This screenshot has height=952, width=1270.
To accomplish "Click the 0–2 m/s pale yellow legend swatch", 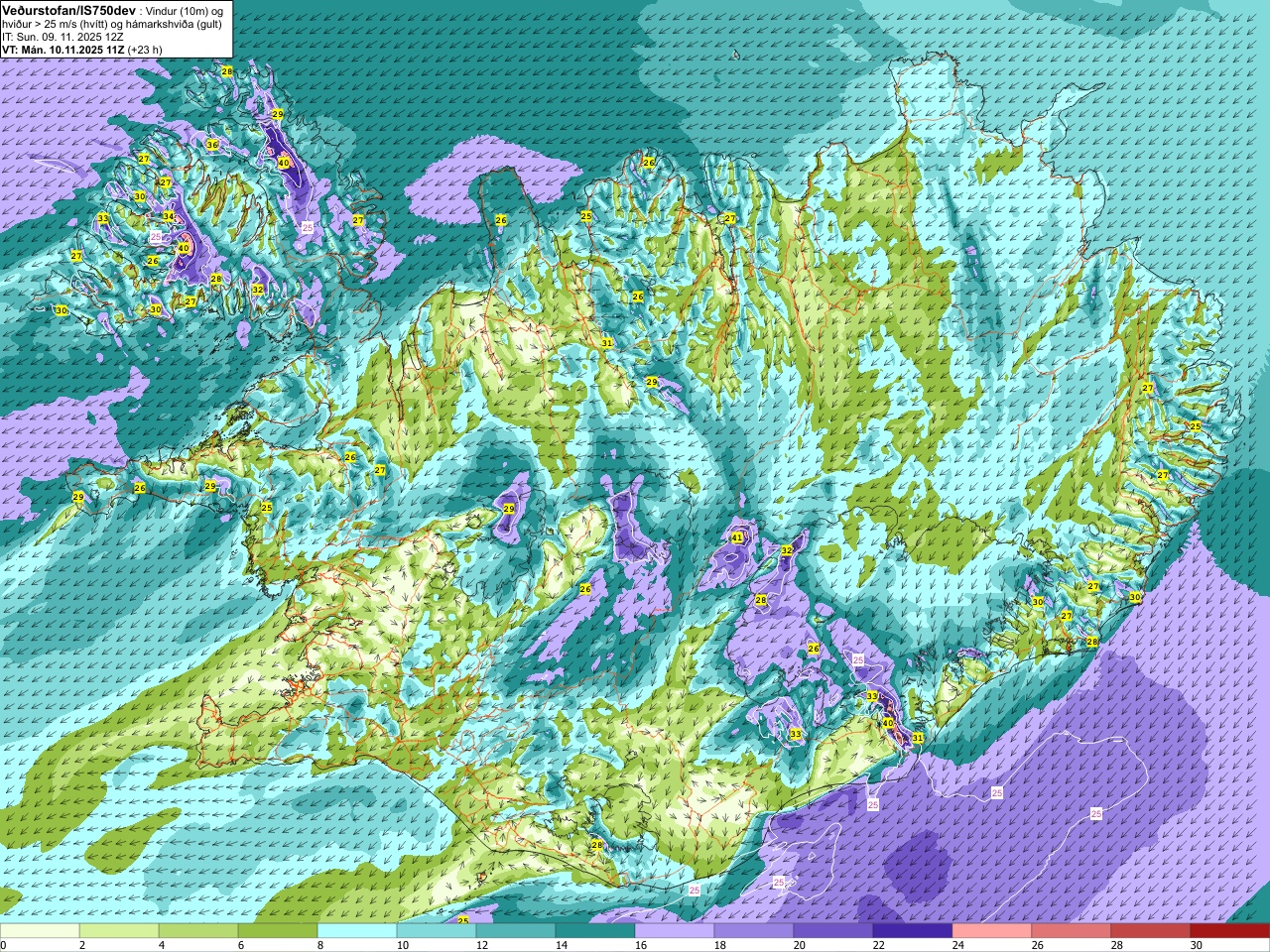I will click(x=40, y=931).
